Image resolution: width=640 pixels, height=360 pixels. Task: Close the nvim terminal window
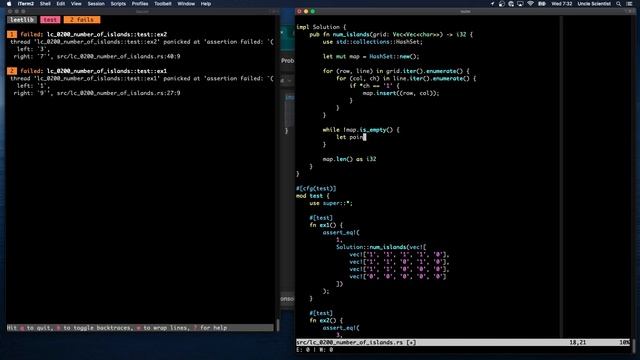(x=299, y=11)
